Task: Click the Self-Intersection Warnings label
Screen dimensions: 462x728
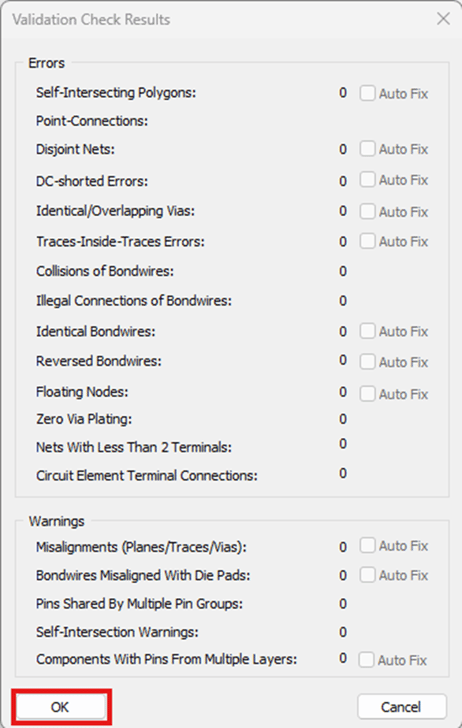Action: click(117, 632)
